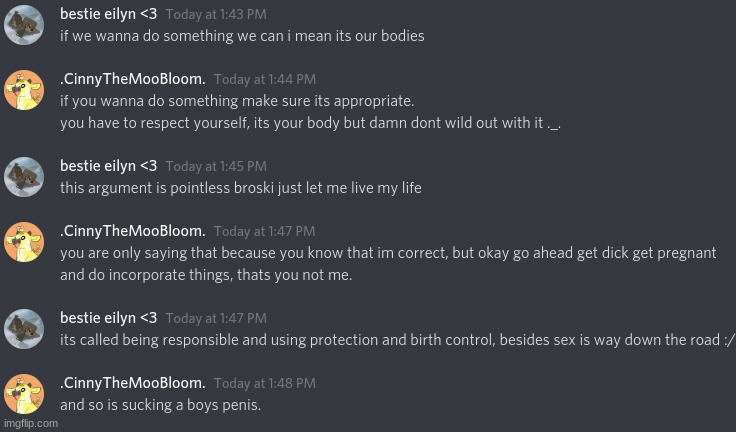Click bestie eilyn's avatar on the 1:43 PM message
This screenshot has width=736, height=432.
point(24,25)
